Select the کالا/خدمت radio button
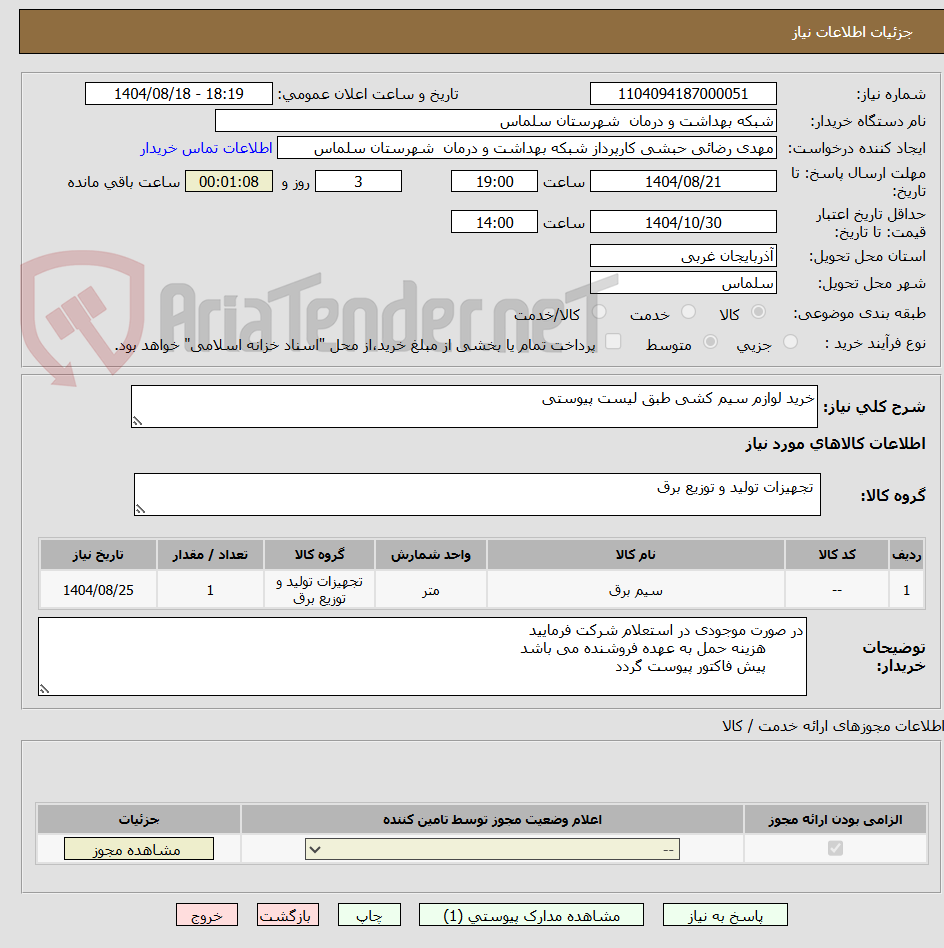The image size is (944, 948). pyautogui.click(x=600, y=312)
